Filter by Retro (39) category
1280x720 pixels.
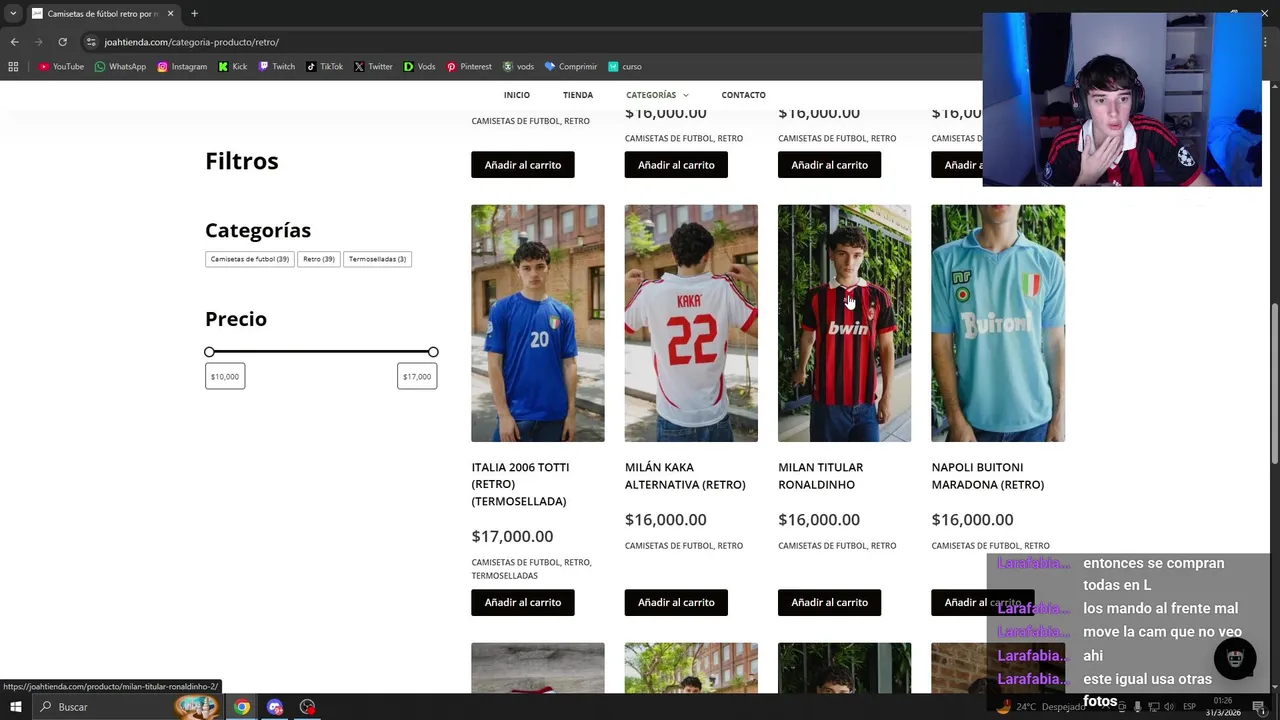319,259
